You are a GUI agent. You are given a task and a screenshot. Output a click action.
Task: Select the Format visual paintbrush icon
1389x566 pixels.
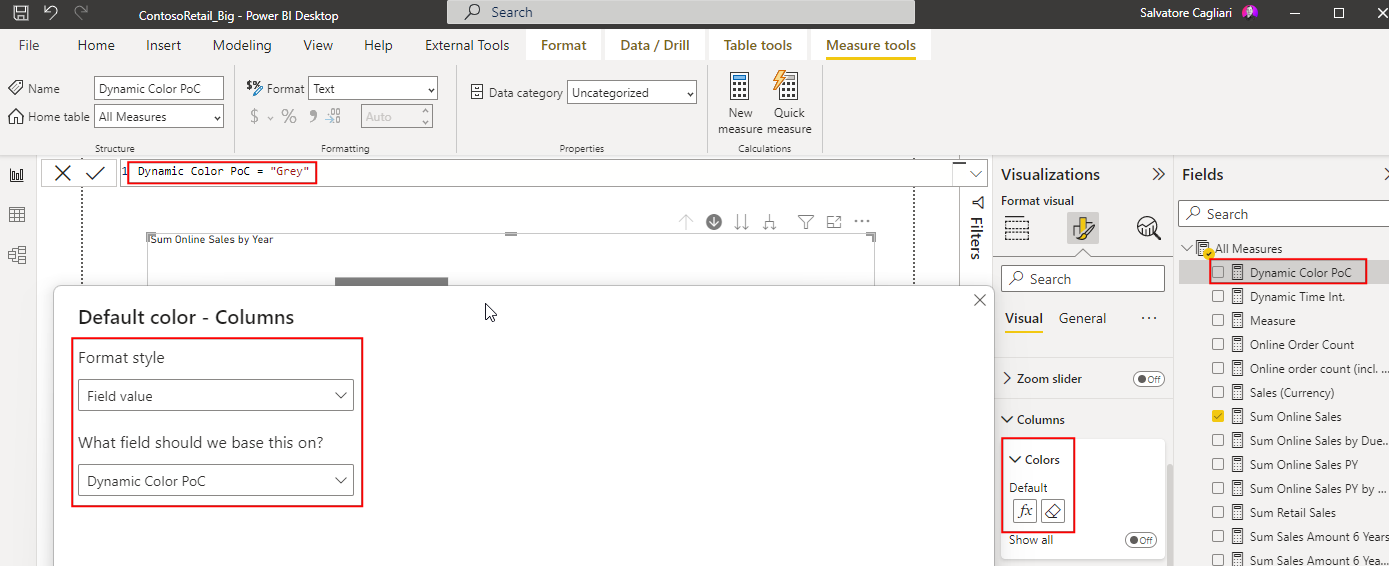pyautogui.click(x=1083, y=228)
